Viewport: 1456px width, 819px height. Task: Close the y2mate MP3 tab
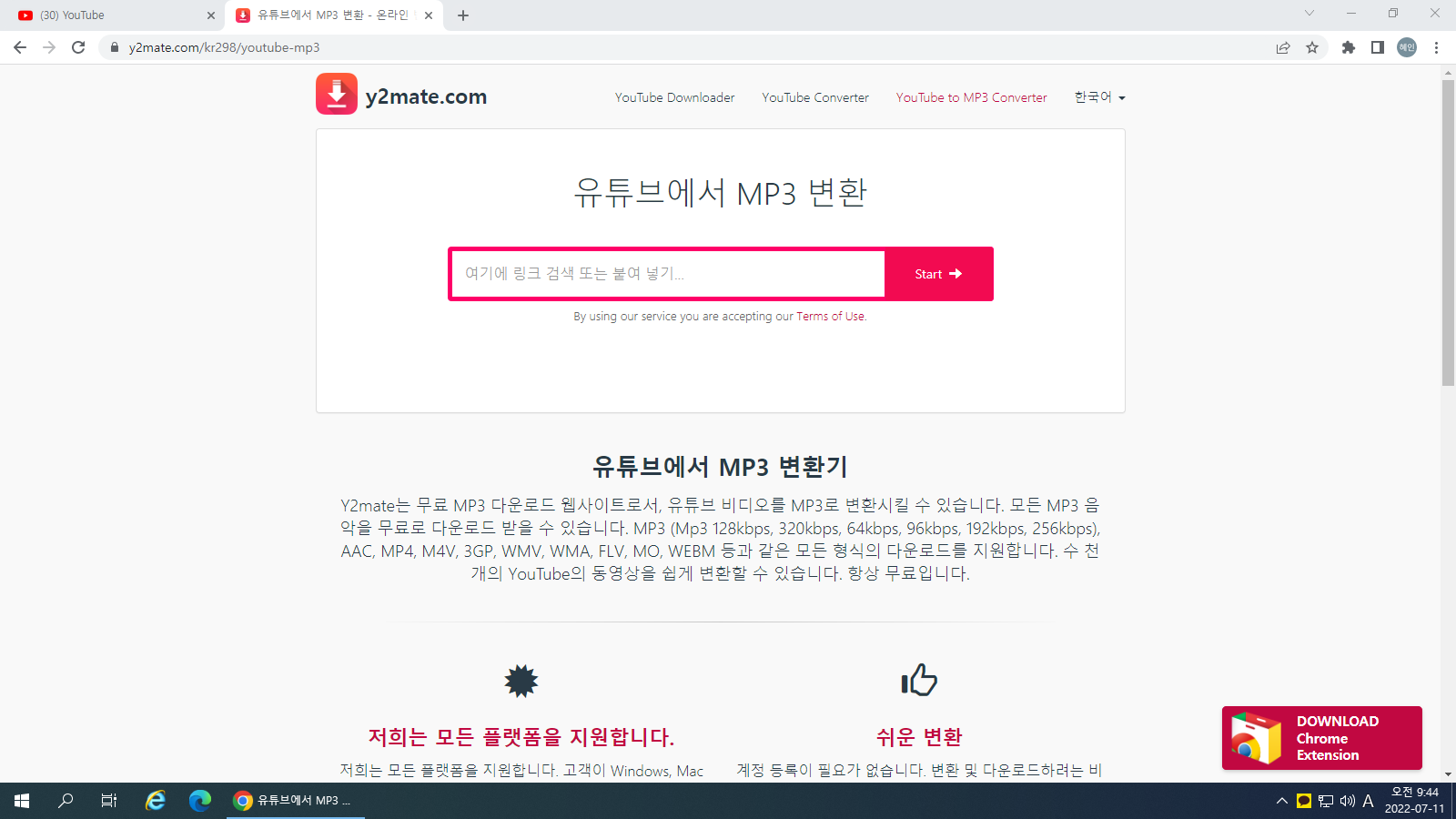(x=429, y=15)
